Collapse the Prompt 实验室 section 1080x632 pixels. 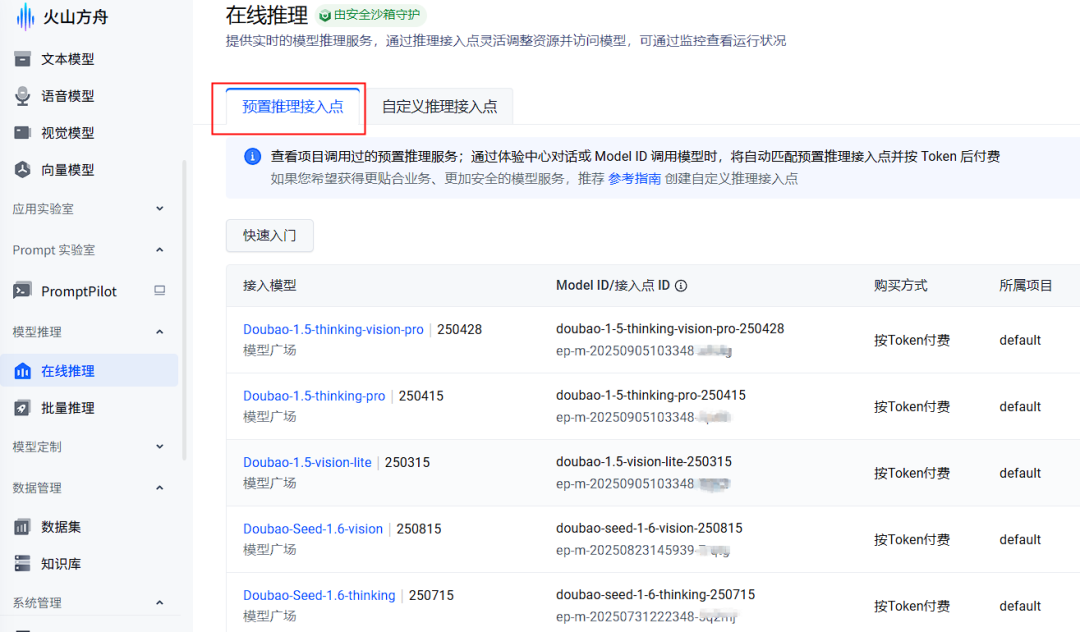point(160,250)
